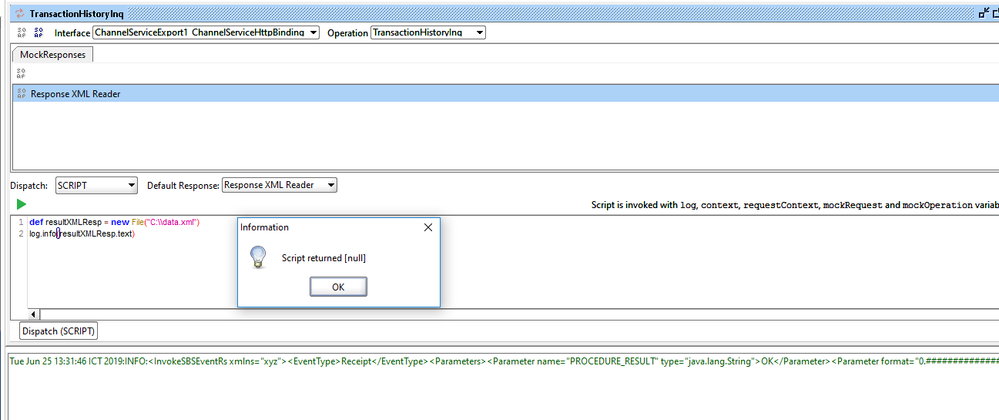Confirm the Information dialog with OK

[x=338, y=287]
